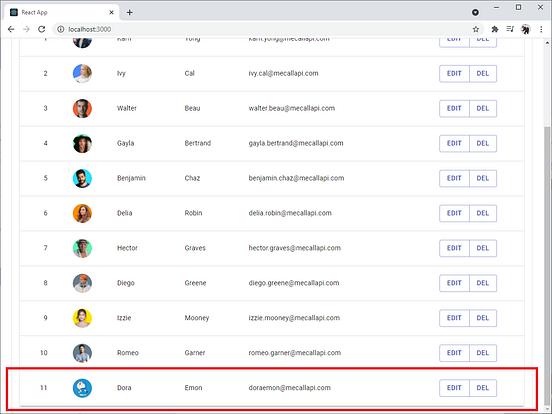Screen dimensions: 552x414
Task: Click the browser back arrow
Action: (11, 29)
